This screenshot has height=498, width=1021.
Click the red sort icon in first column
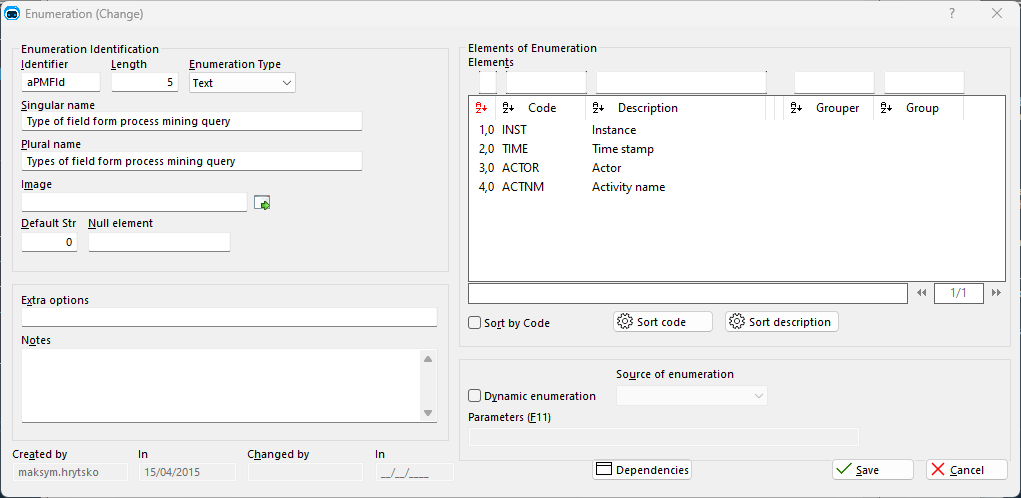(481, 108)
